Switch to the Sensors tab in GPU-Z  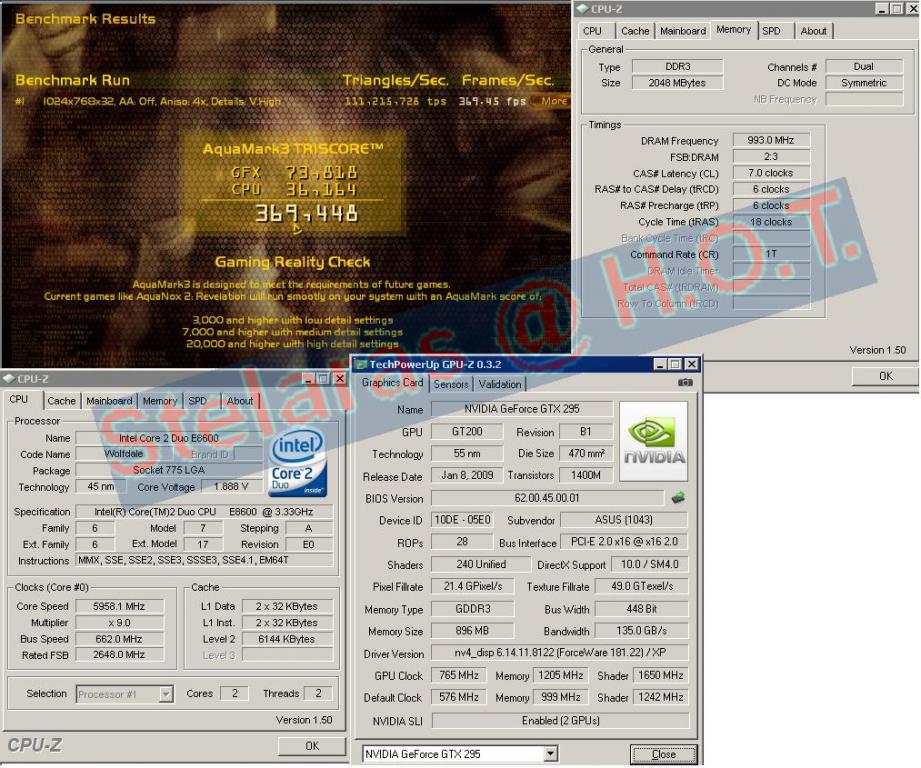pyautogui.click(x=451, y=384)
